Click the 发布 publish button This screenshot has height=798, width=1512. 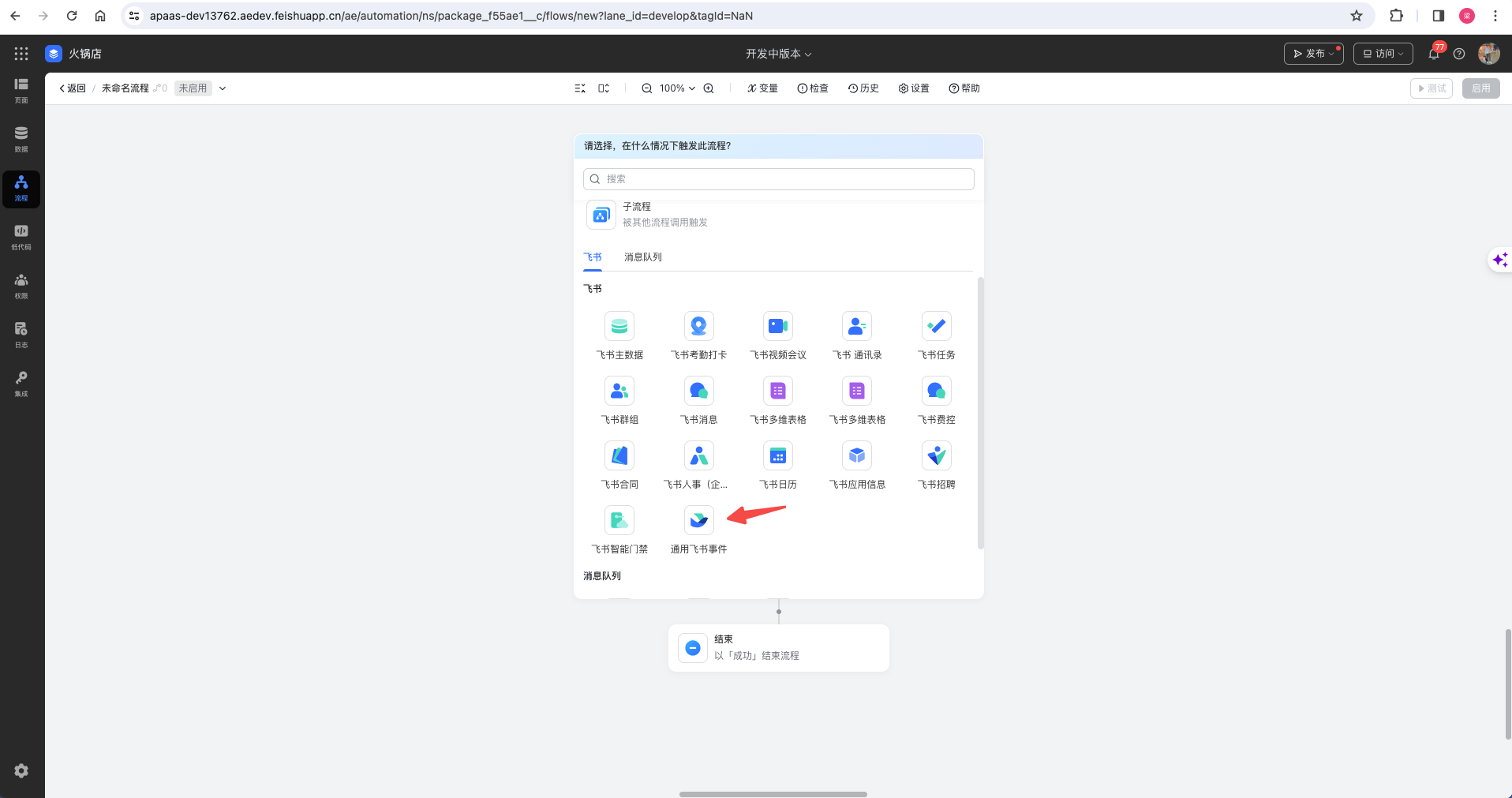[1313, 54]
